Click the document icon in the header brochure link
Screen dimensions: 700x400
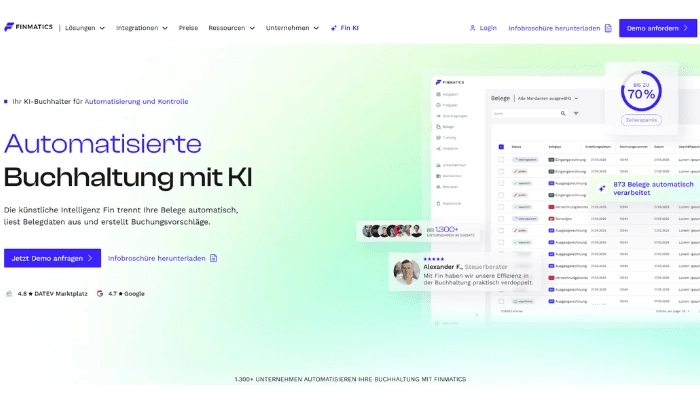608,28
